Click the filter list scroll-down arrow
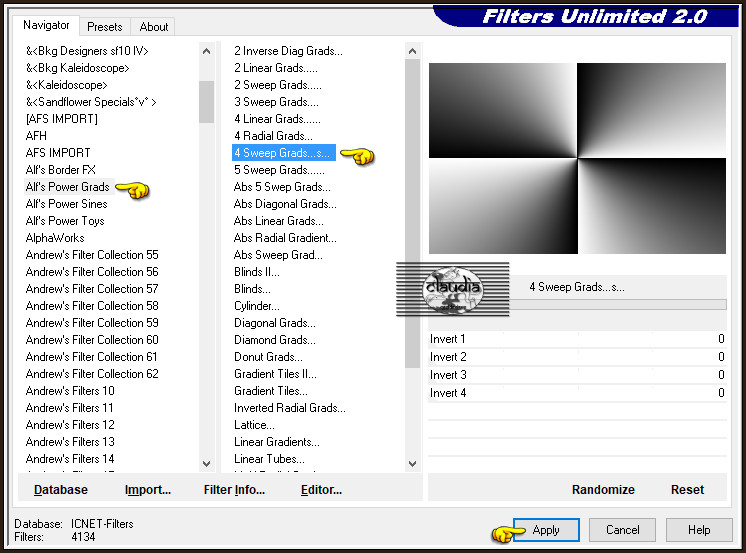Viewport: 746px width, 553px height. tap(412, 463)
